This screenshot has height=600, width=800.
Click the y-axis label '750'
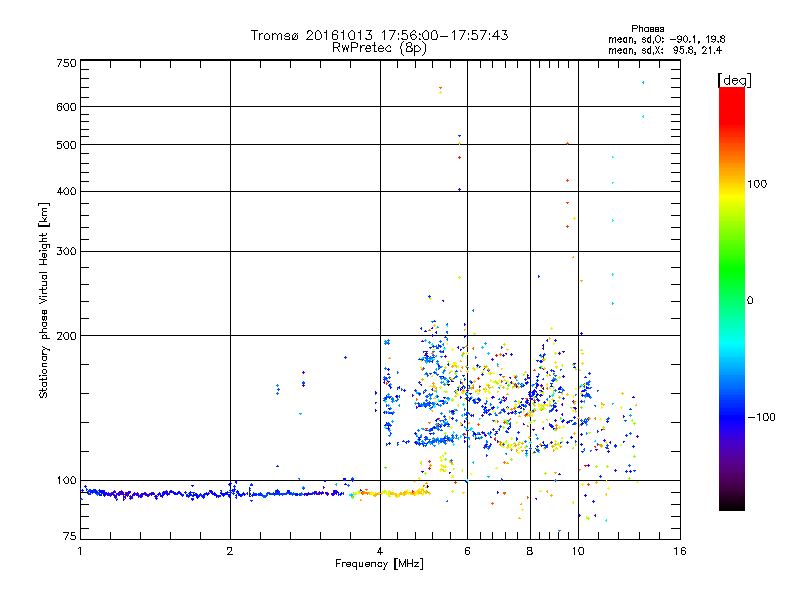(x=66, y=63)
